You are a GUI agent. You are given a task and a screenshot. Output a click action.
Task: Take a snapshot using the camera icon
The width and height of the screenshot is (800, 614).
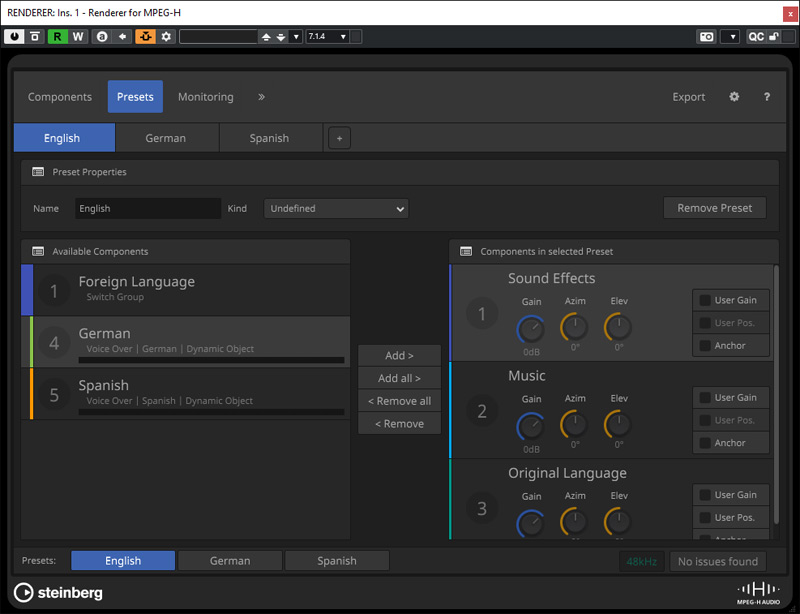[706, 36]
